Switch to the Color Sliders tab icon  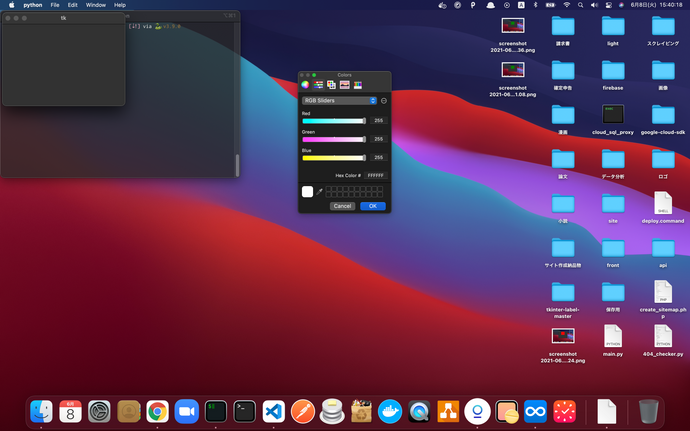point(318,85)
